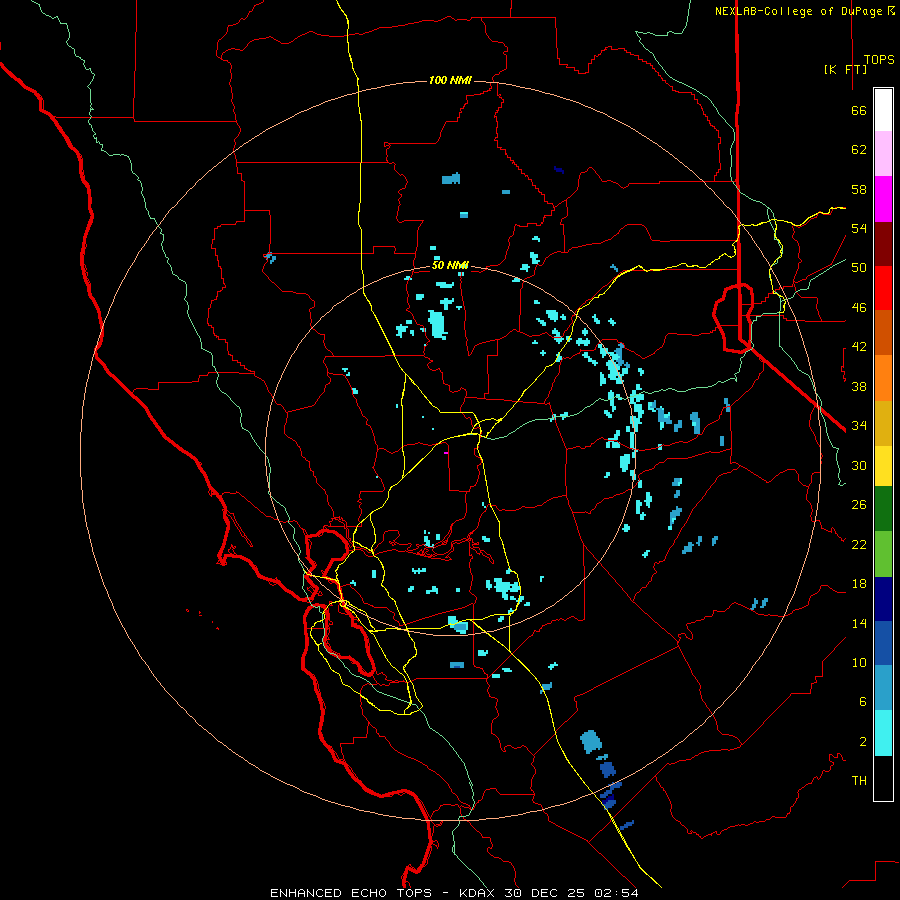This screenshot has height=900, width=900.
Task: Click the 2 value on the legend scale
Action: [863, 742]
